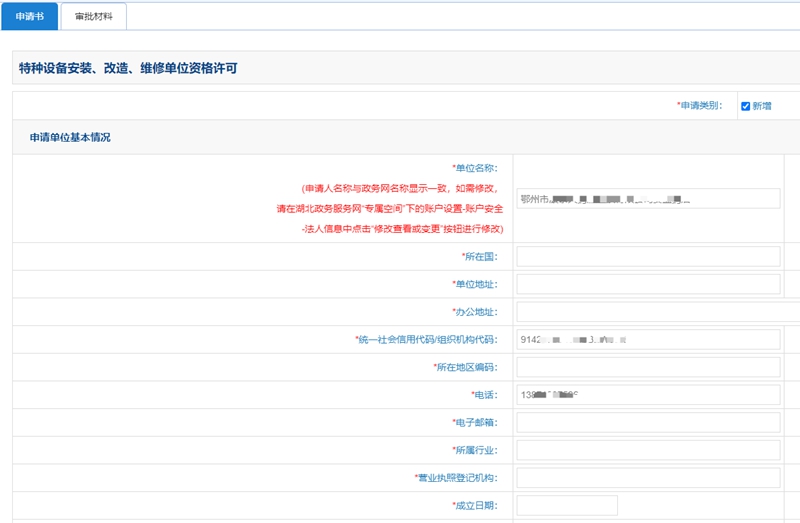Select the 所在地区编码 text field

648,367
